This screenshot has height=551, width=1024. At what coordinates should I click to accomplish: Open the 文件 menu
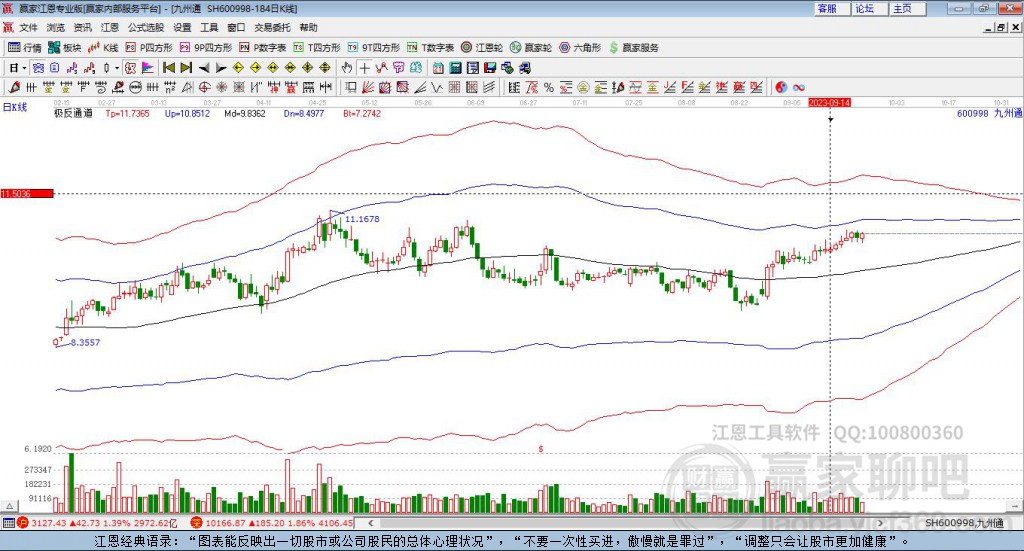pos(28,27)
